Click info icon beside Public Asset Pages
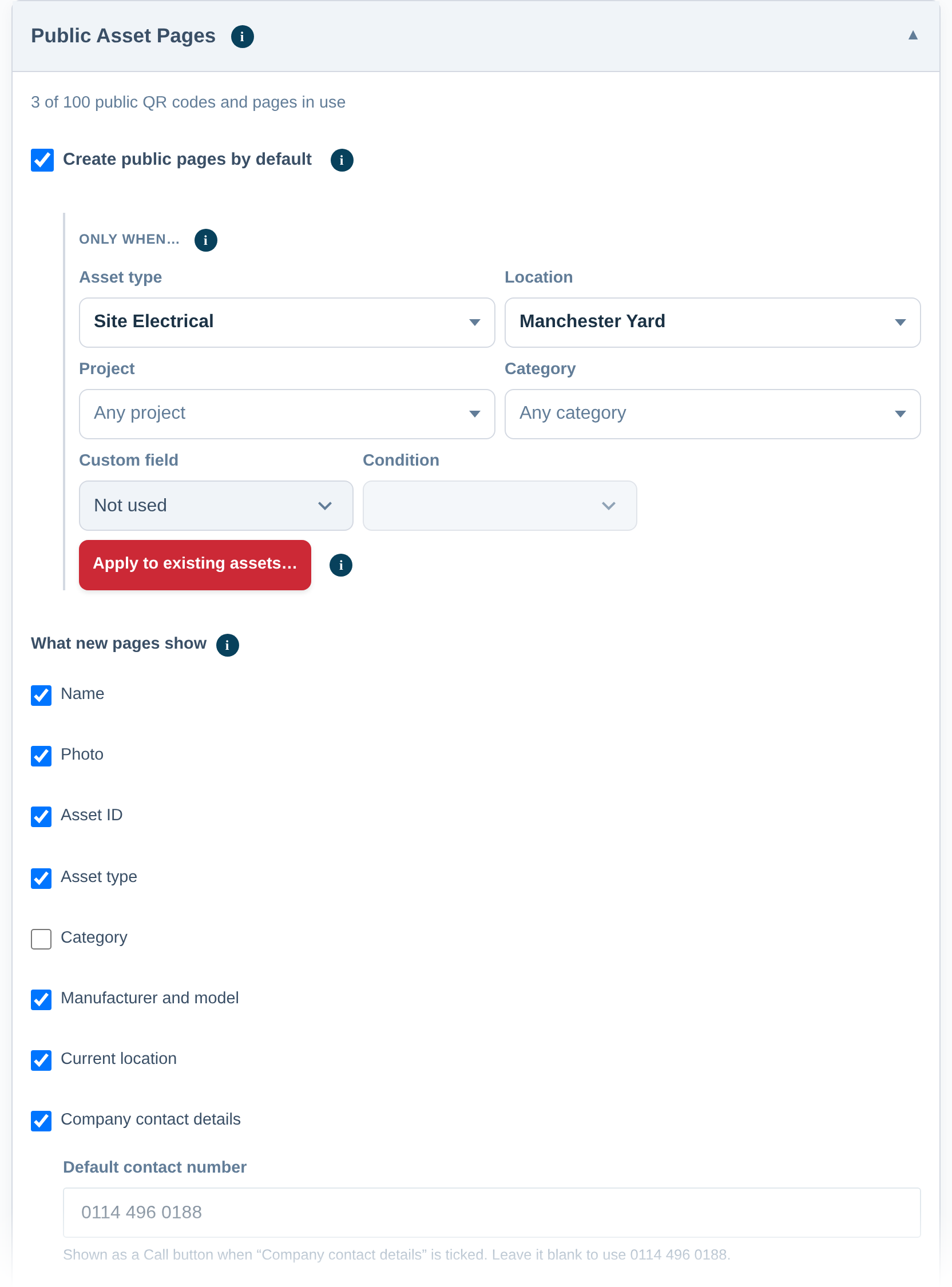Image resolution: width=952 pixels, height=1287 pixels. [242, 36]
